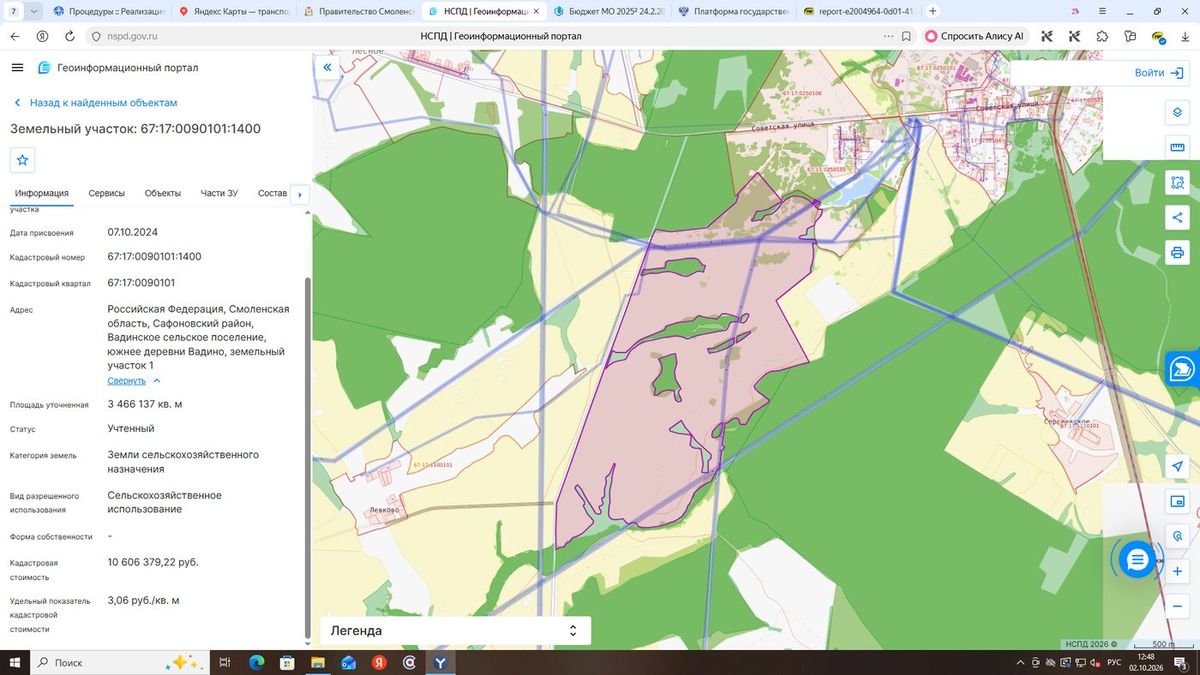Expand the Легенда panel
Image resolution: width=1200 pixels, height=675 pixels.
click(455, 631)
